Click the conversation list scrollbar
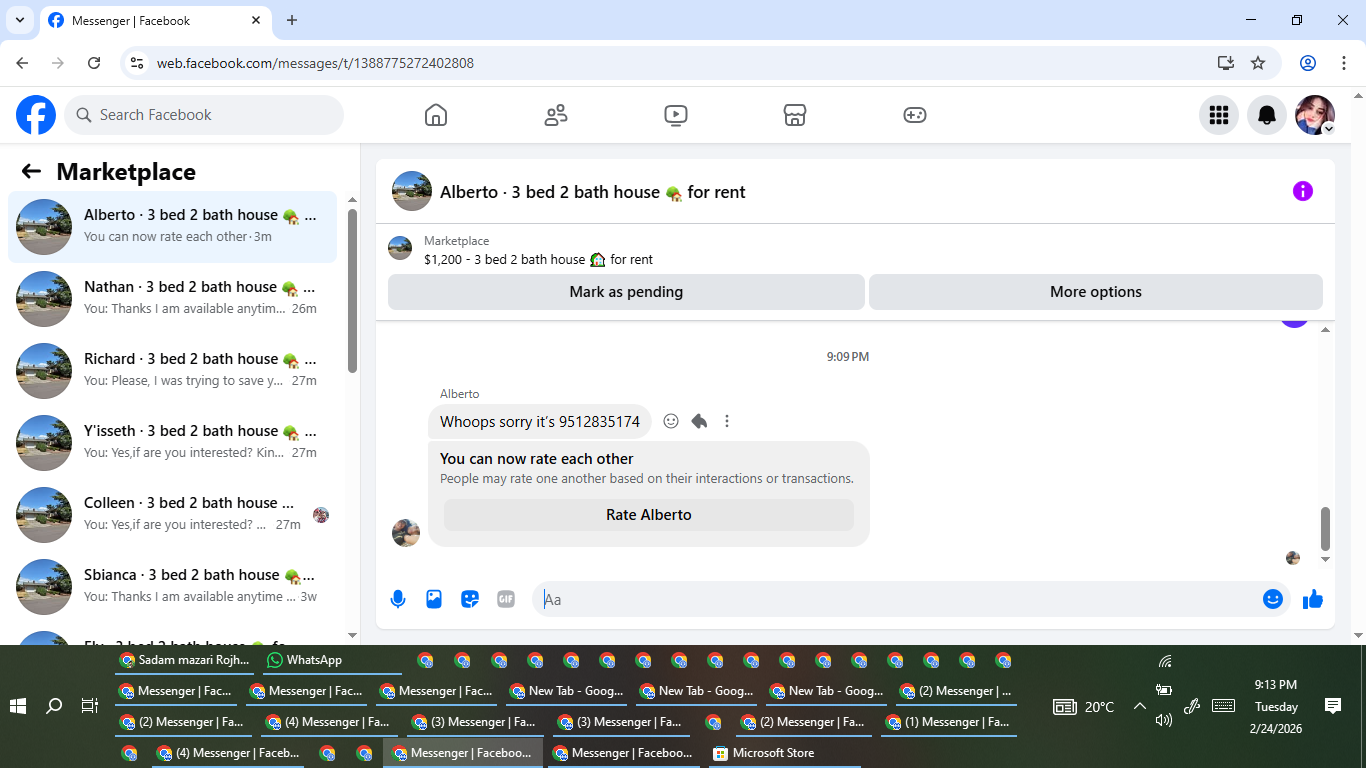This screenshot has height=768, width=1366. (x=352, y=290)
